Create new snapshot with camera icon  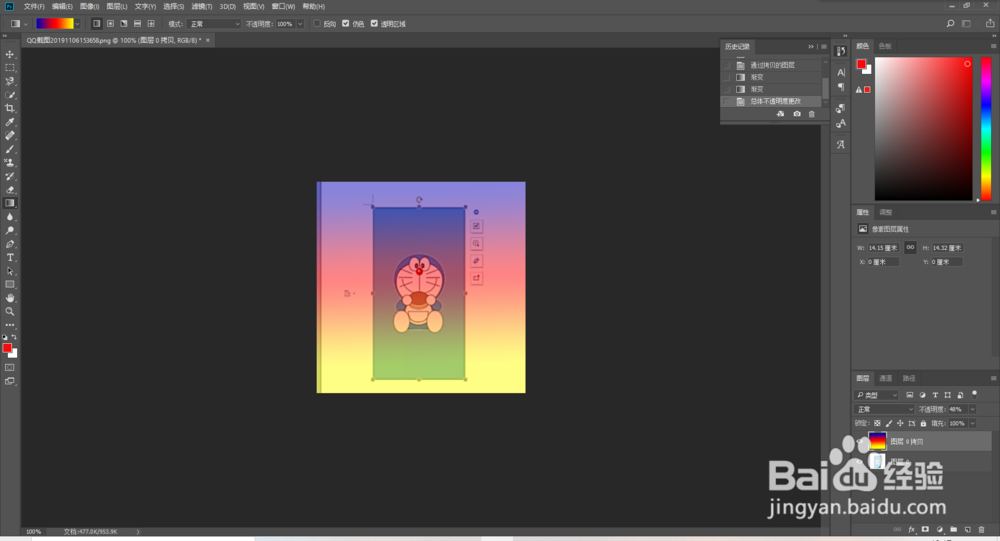click(x=797, y=114)
